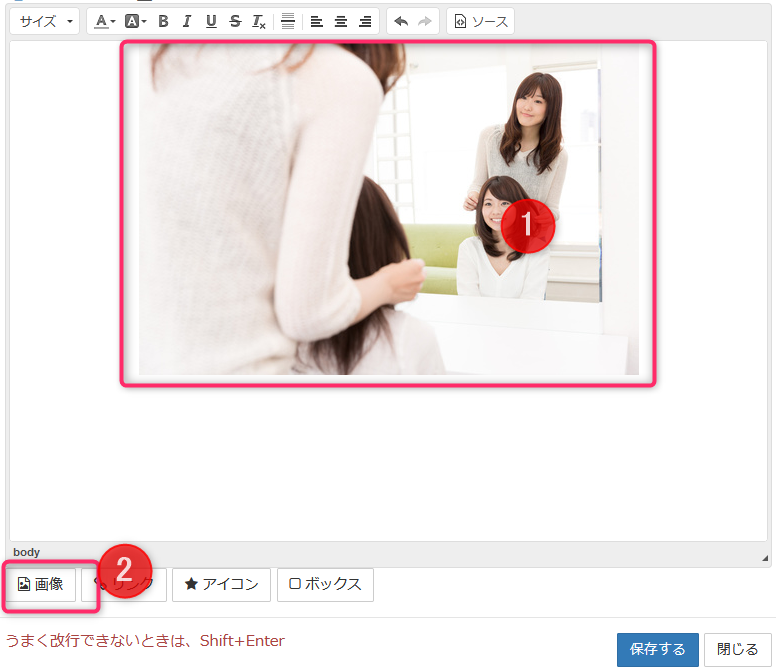
Task: Align text to the right
Action: point(365,21)
